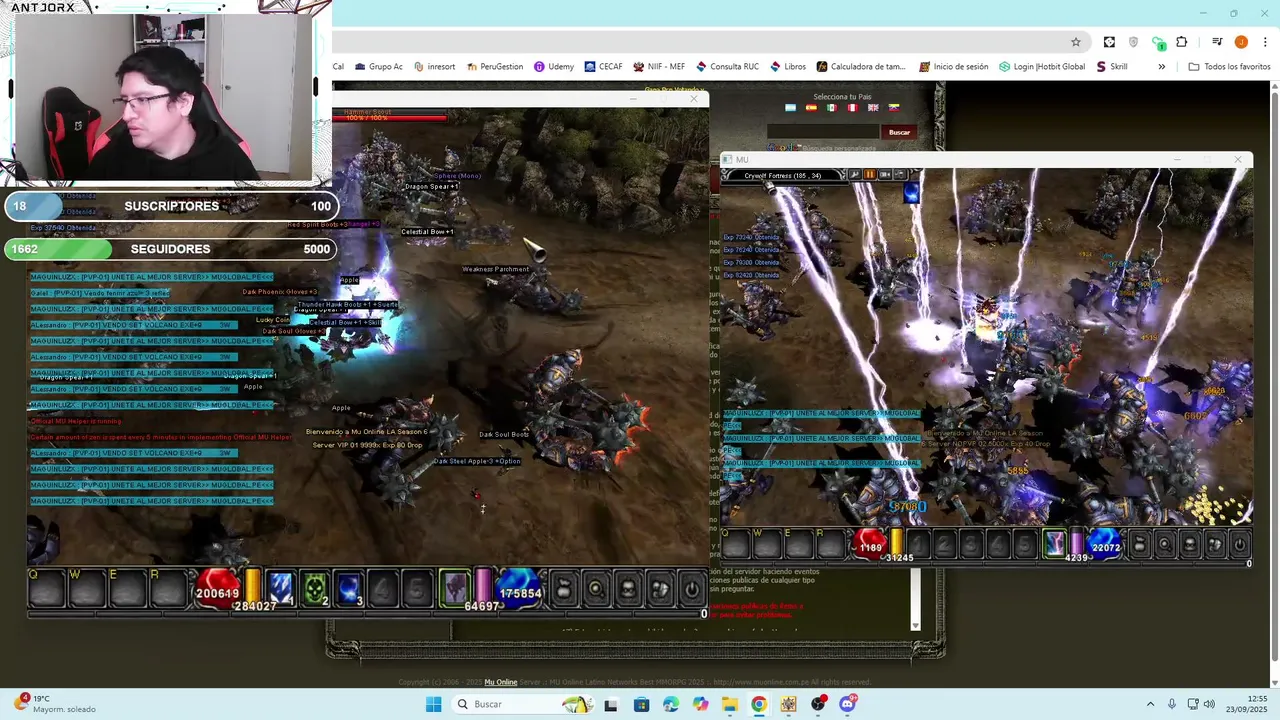This screenshot has width=1280, height=720.
Task: Click the active skill icon in left MU window
Action: point(455,588)
